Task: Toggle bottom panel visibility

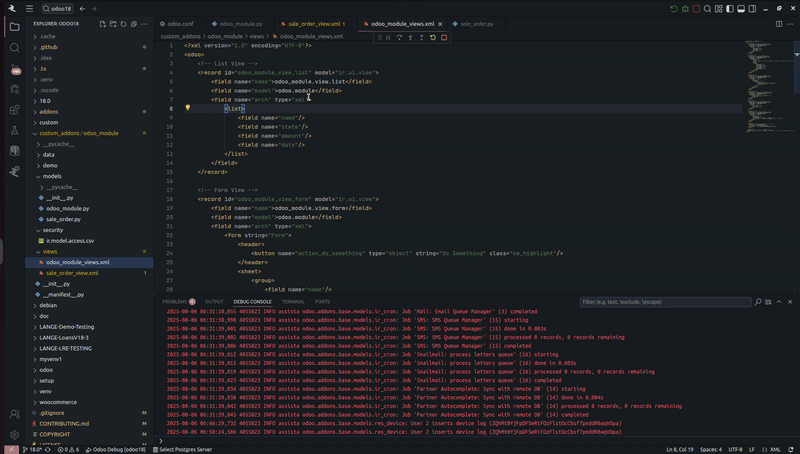Action: [x=741, y=9]
